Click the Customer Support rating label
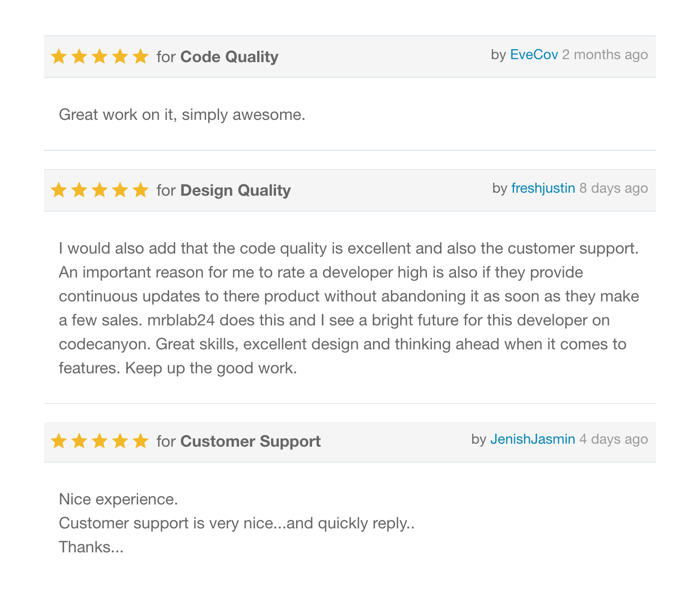The width and height of the screenshot is (700, 612). point(250,441)
